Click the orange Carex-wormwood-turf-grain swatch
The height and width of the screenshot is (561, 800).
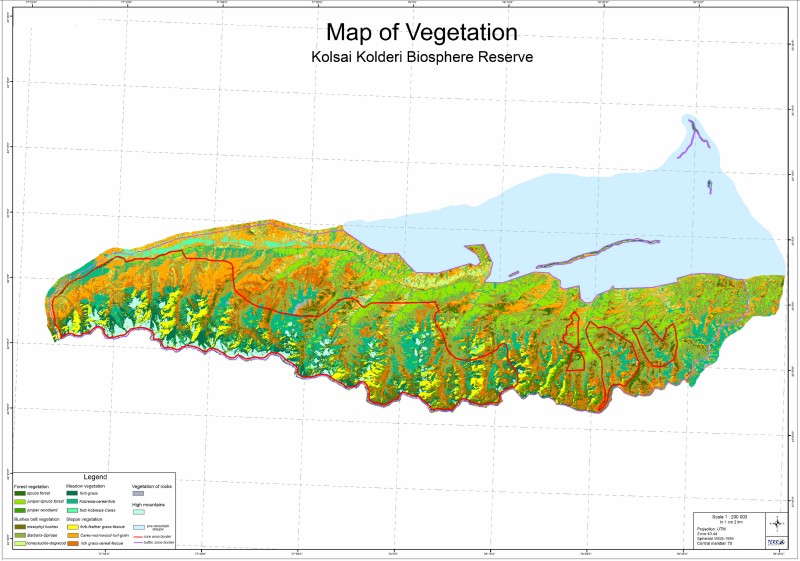[x=72, y=535]
